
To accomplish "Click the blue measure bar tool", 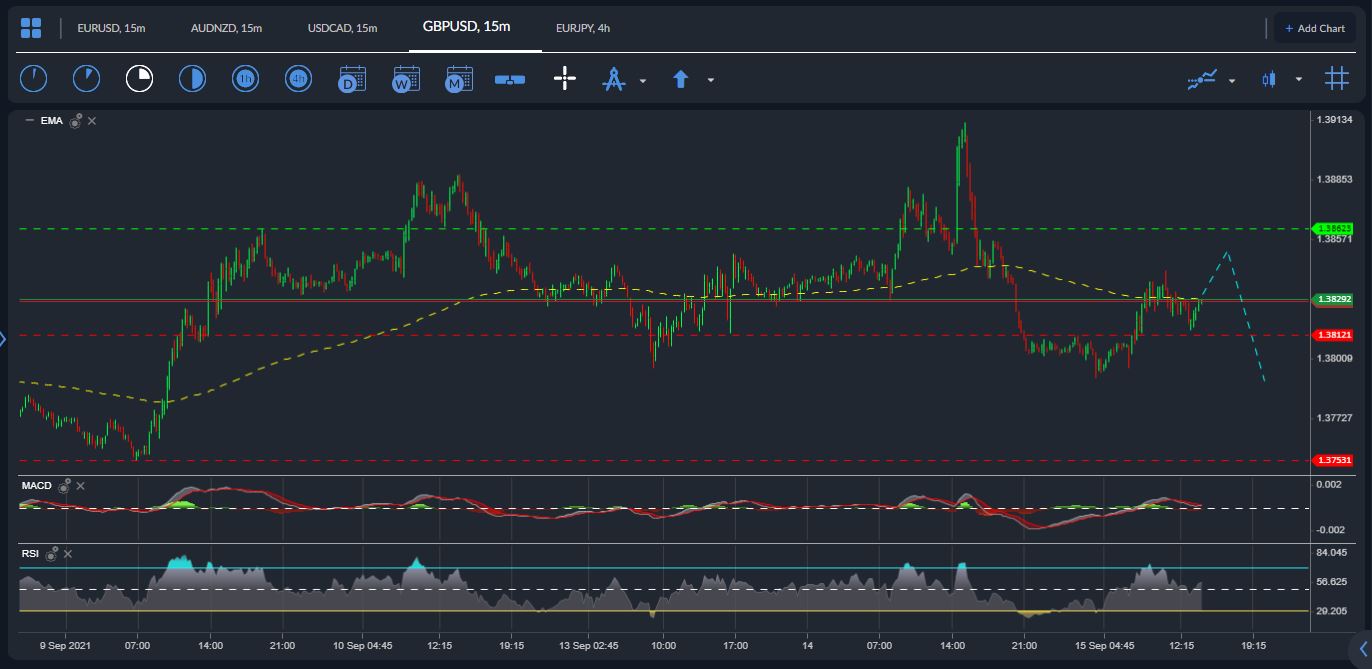I will [510, 80].
